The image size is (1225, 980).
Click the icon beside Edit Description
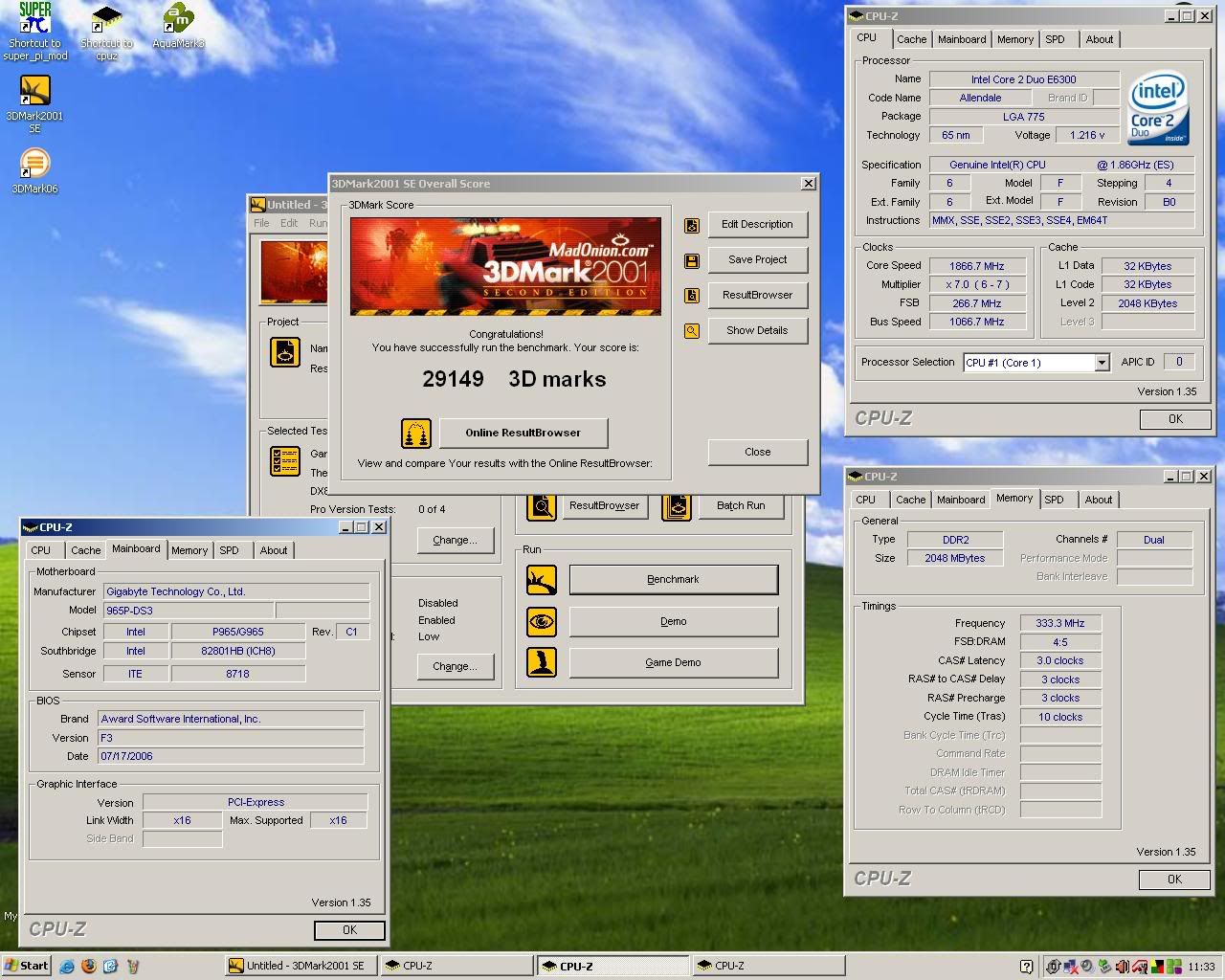point(692,226)
